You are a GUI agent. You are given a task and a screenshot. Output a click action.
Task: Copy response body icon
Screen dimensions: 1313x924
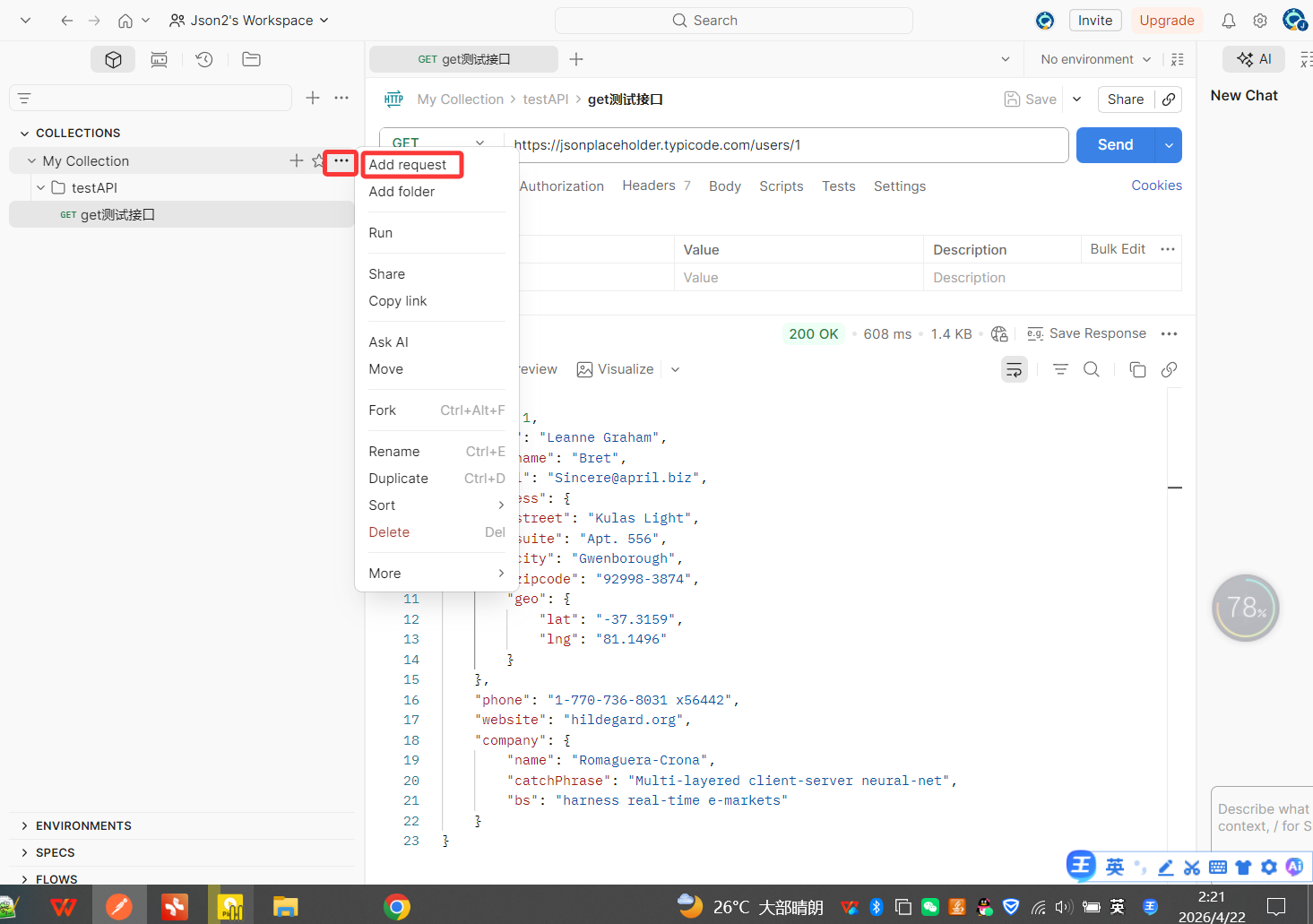(x=1137, y=369)
